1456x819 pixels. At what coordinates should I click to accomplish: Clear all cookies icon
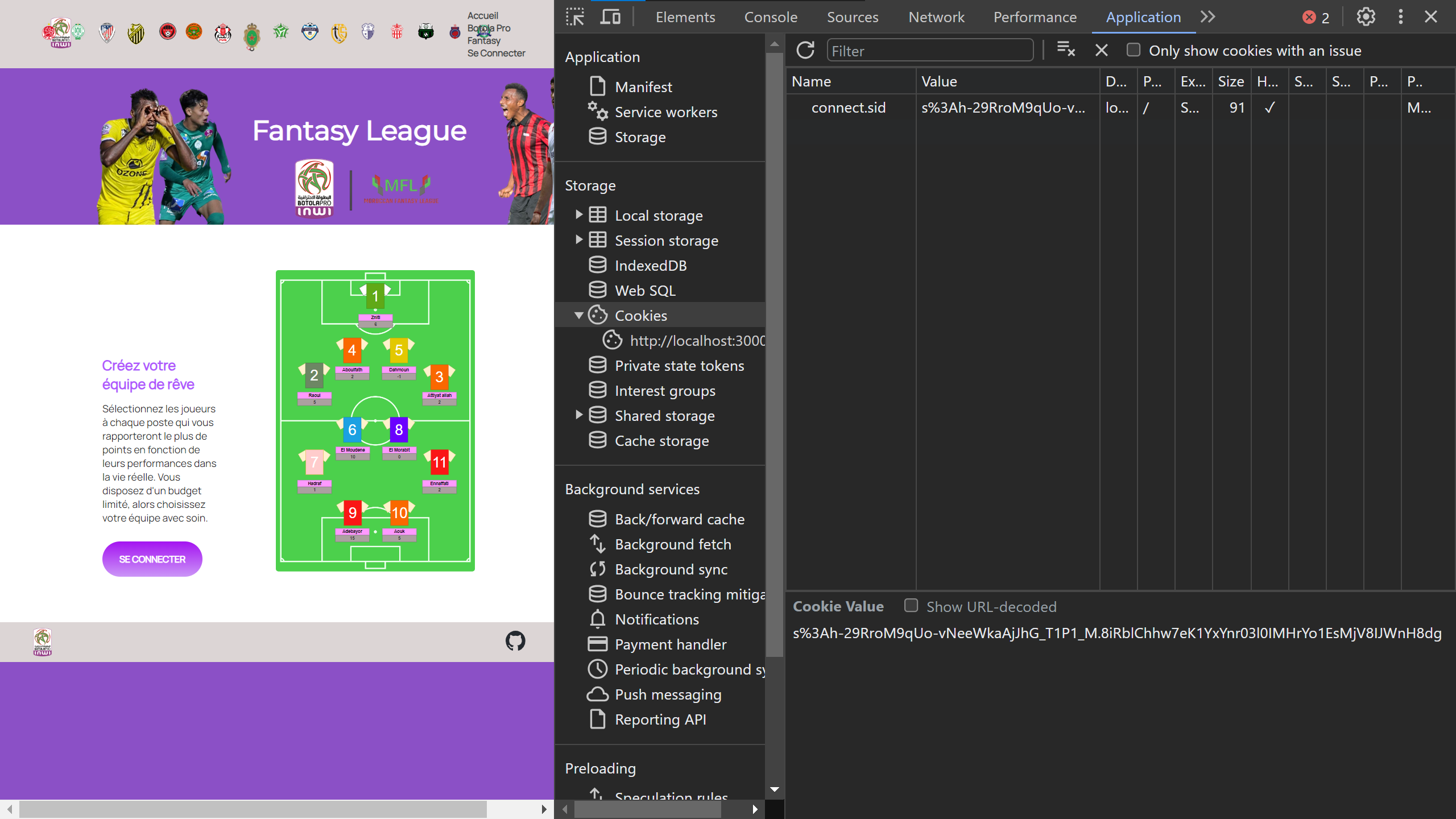1065,50
